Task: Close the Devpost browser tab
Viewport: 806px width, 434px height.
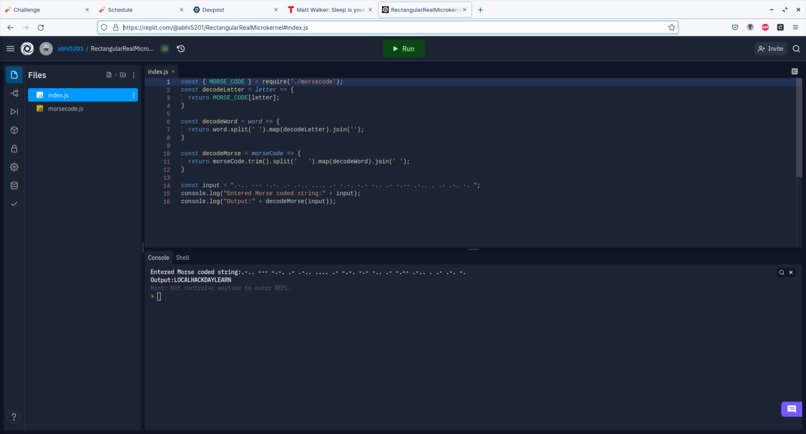Action: [x=276, y=10]
